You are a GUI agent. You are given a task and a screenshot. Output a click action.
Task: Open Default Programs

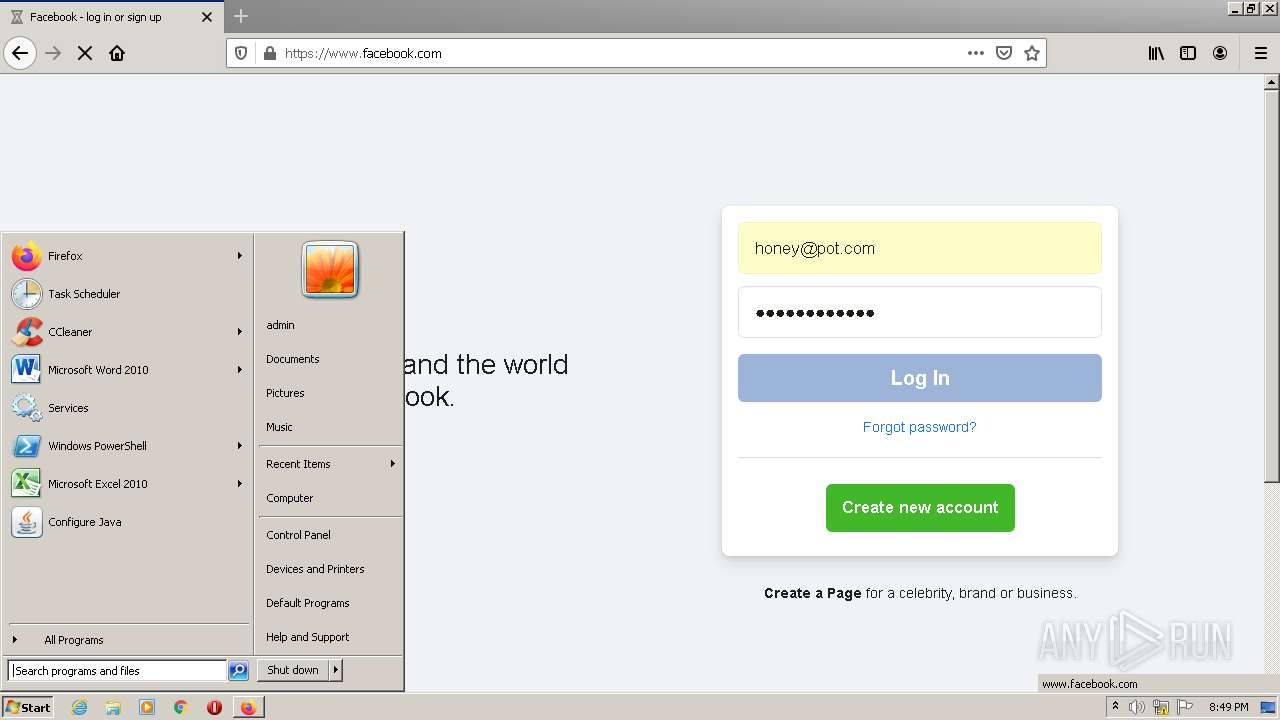pyautogui.click(x=330, y=603)
